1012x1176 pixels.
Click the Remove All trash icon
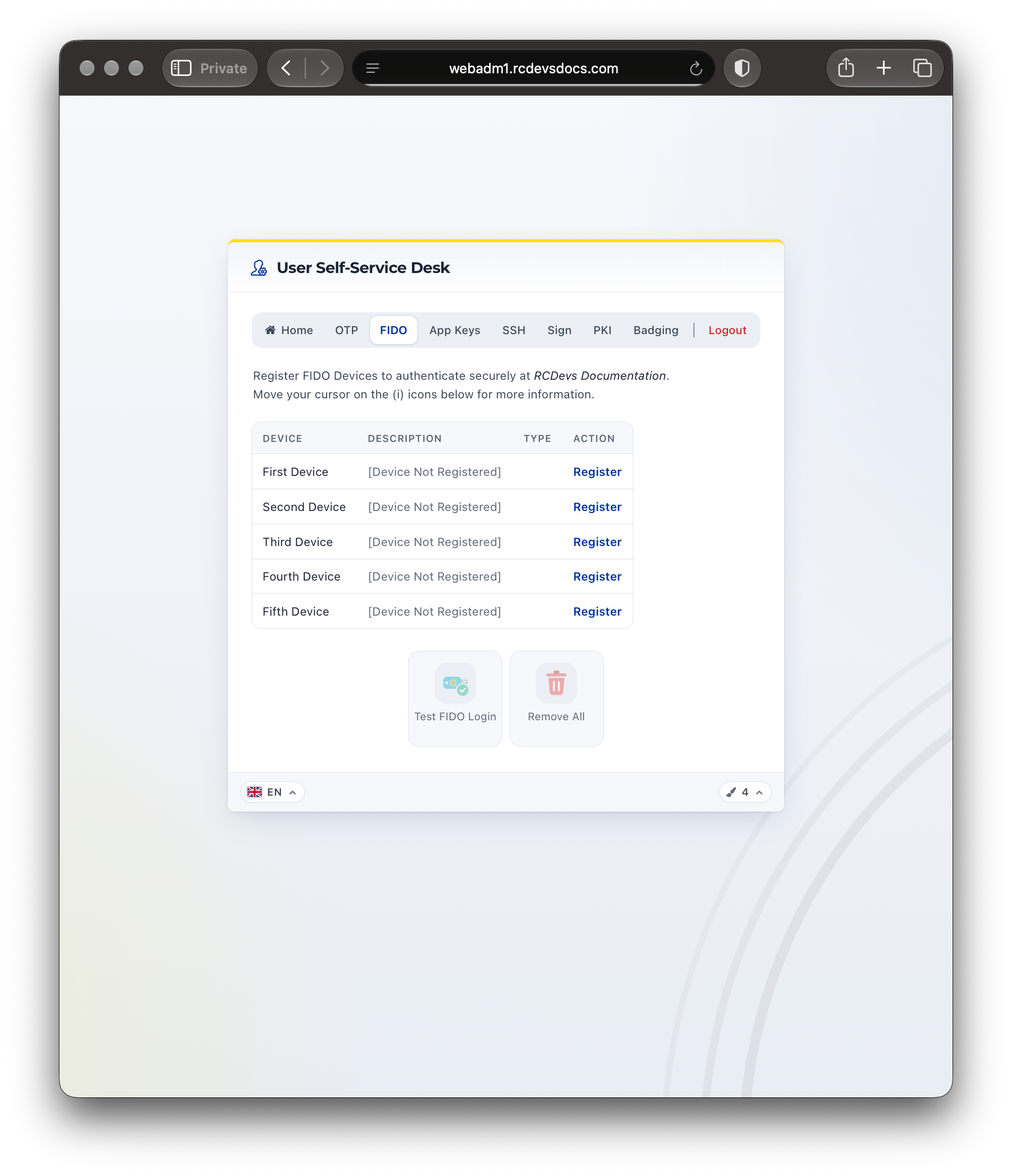pyautogui.click(x=556, y=683)
